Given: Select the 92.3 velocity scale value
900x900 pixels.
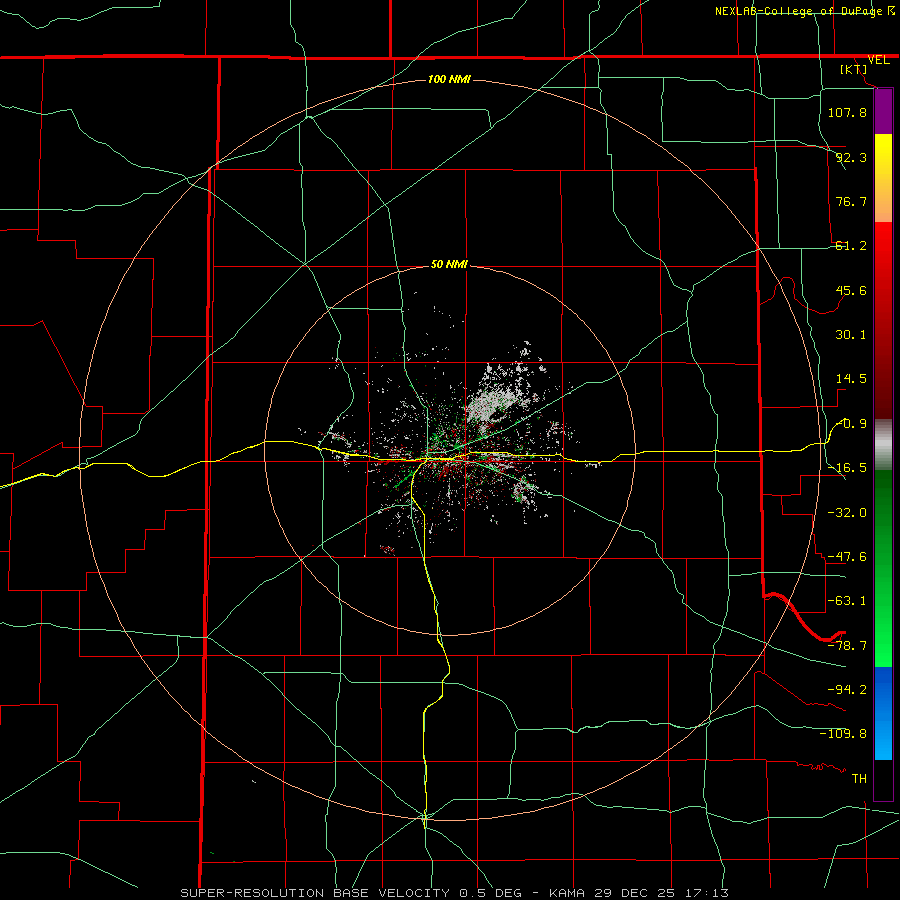Looking at the screenshot, I should (x=851, y=157).
